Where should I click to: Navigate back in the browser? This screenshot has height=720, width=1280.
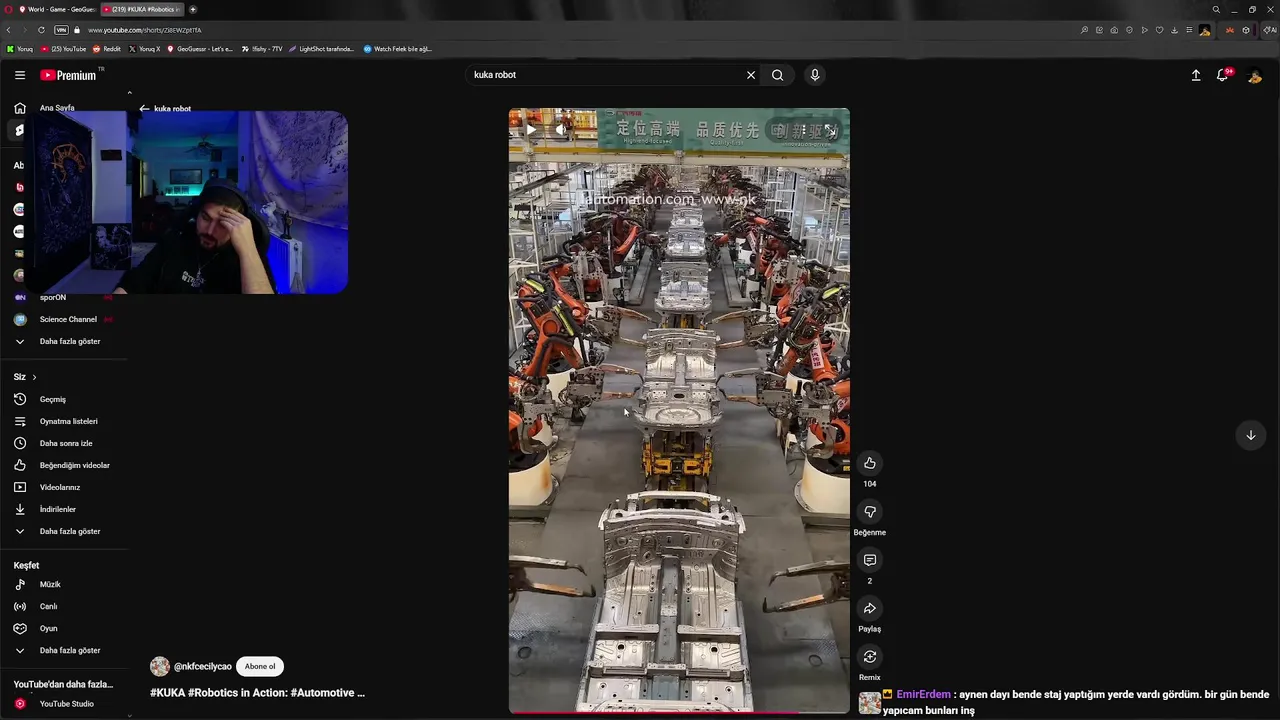click(9, 30)
